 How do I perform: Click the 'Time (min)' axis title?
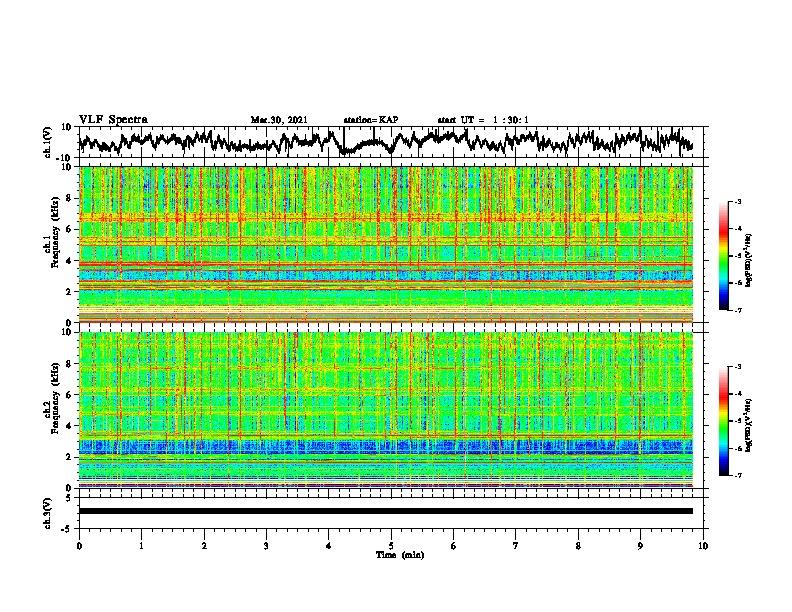[400, 555]
